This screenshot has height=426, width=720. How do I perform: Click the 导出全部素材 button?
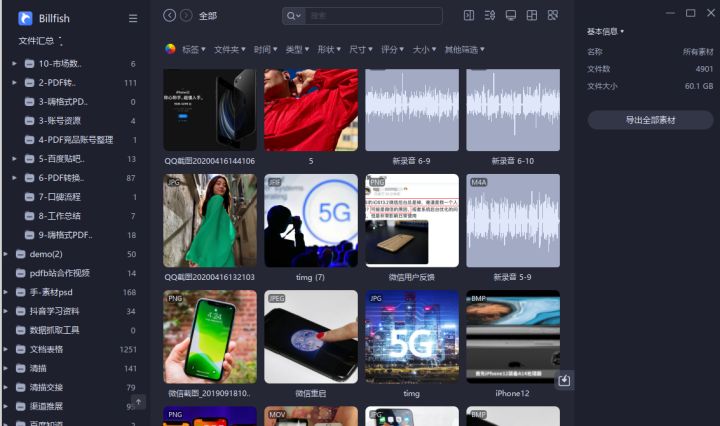(650, 120)
